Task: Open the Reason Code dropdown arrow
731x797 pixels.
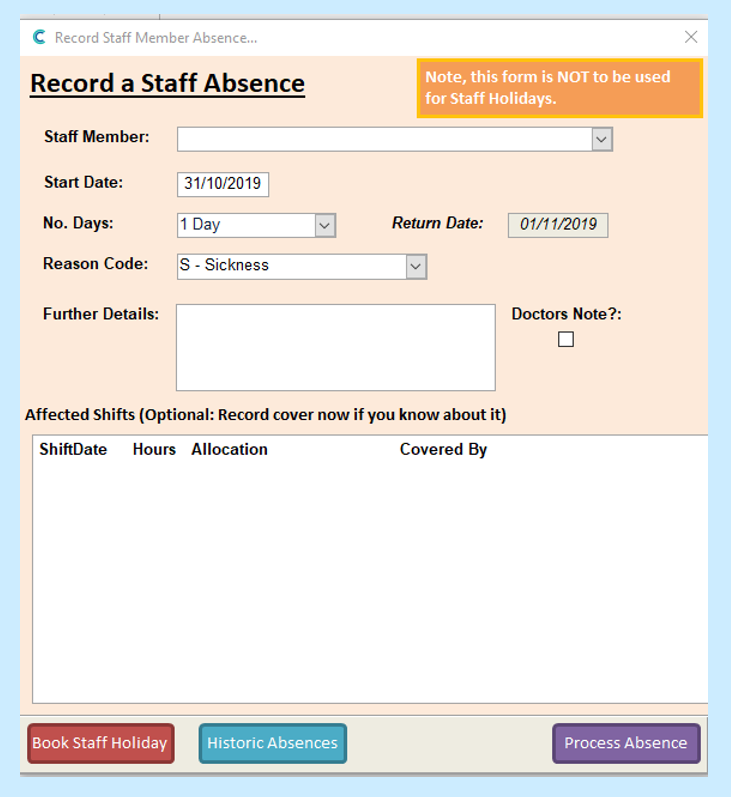Action: [x=416, y=266]
